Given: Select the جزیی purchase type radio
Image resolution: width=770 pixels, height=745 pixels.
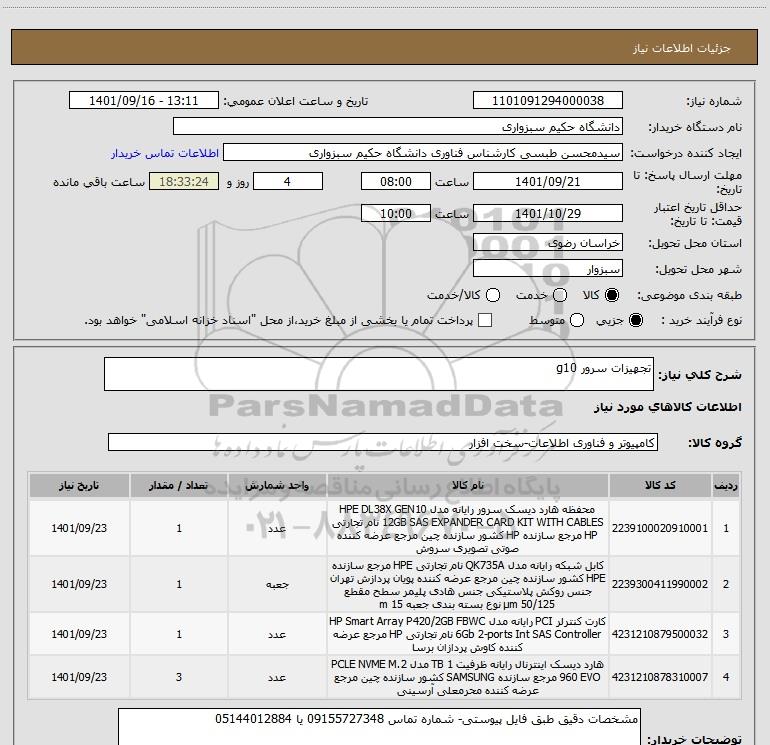Looking at the screenshot, I should (636, 320).
